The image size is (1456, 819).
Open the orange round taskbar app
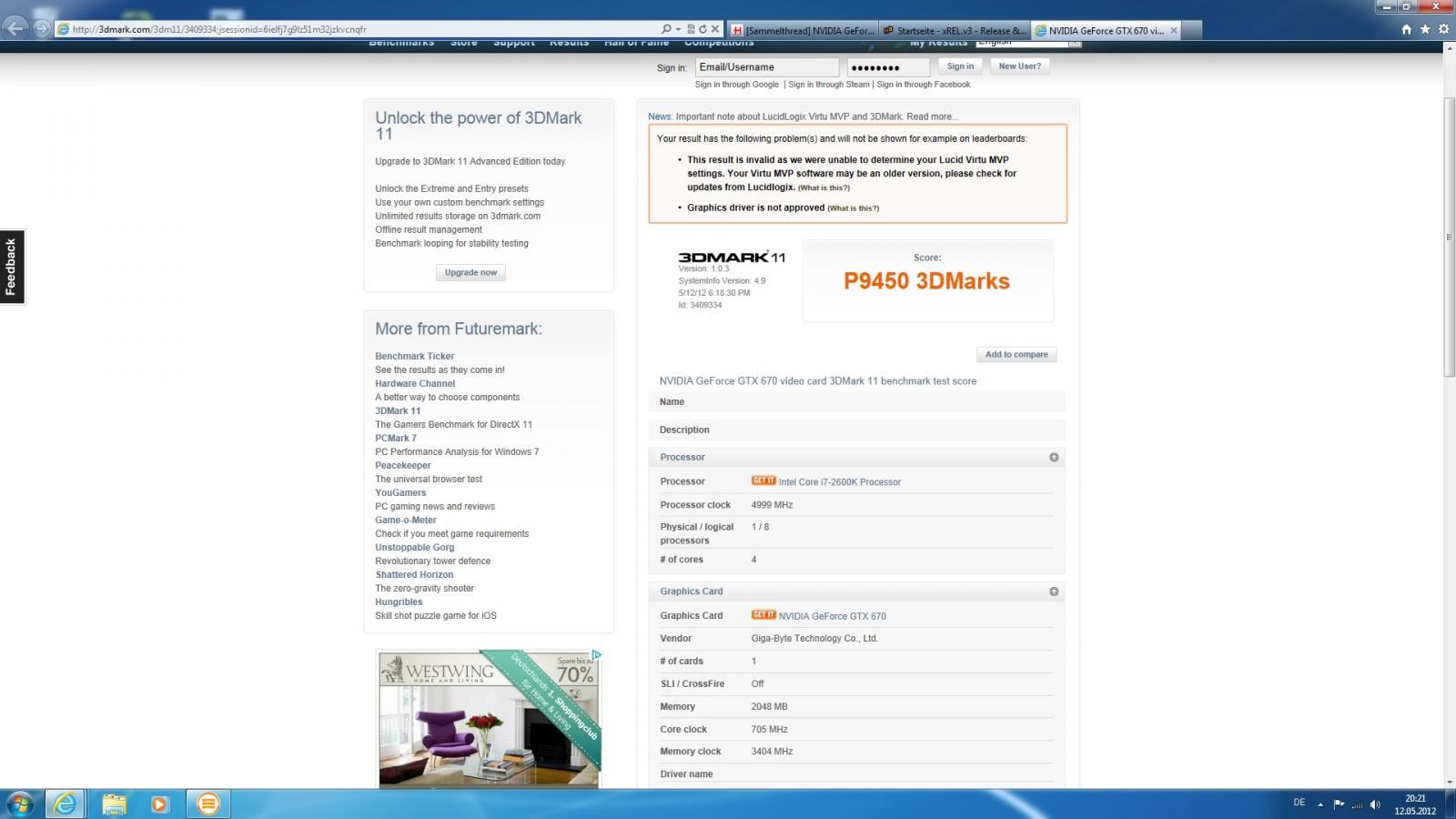(x=207, y=804)
